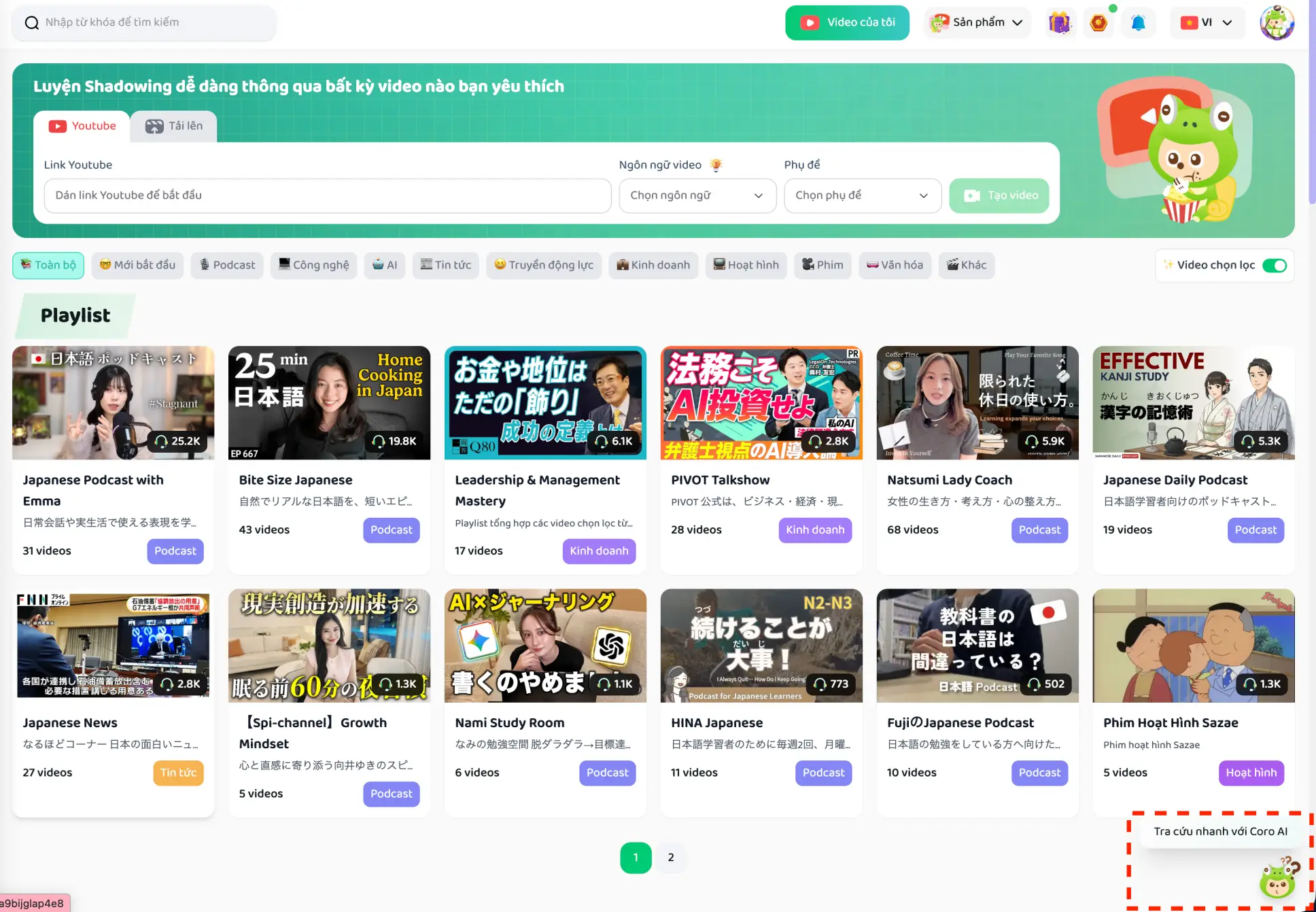Expand the Chọn phụ đề dropdown

(862, 196)
